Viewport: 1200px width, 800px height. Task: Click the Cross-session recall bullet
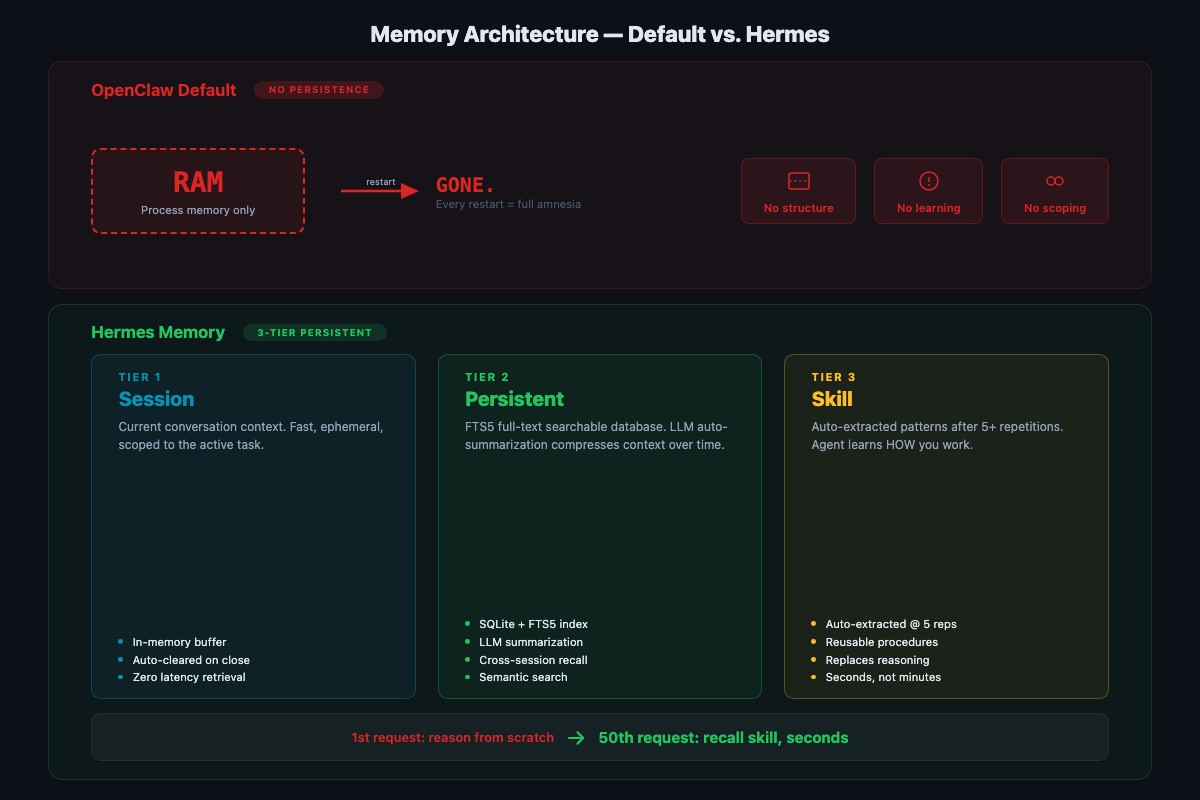[x=526, y=660]
